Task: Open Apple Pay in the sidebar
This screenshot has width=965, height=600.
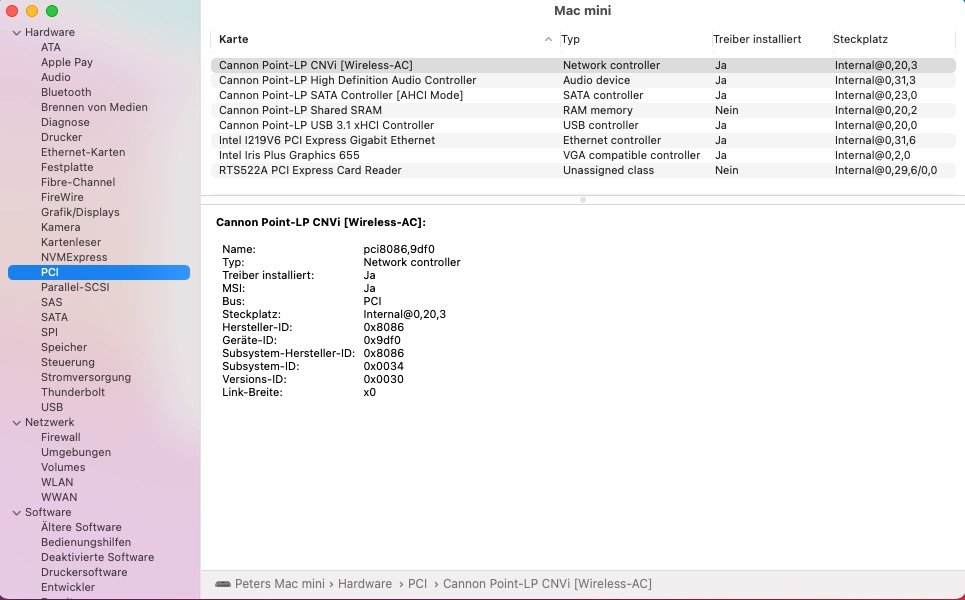Action: pos(66,62)
